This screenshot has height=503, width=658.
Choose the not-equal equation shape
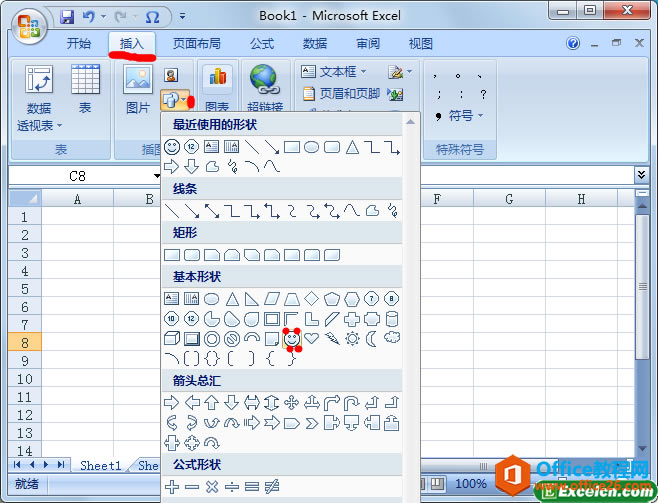(x=272, y=487)
